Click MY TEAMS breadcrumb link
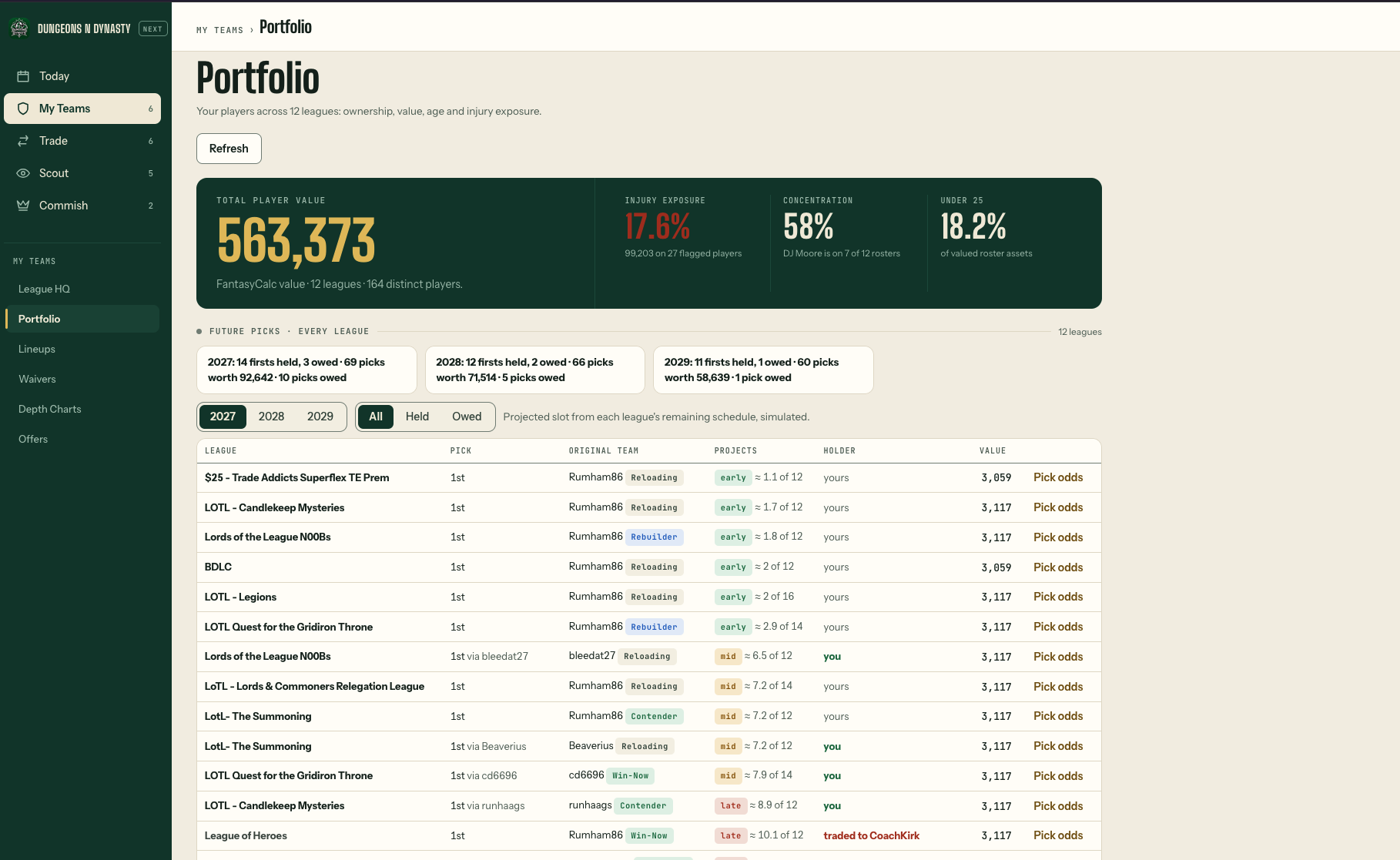1400x860 pixels. tap(219, 30)
